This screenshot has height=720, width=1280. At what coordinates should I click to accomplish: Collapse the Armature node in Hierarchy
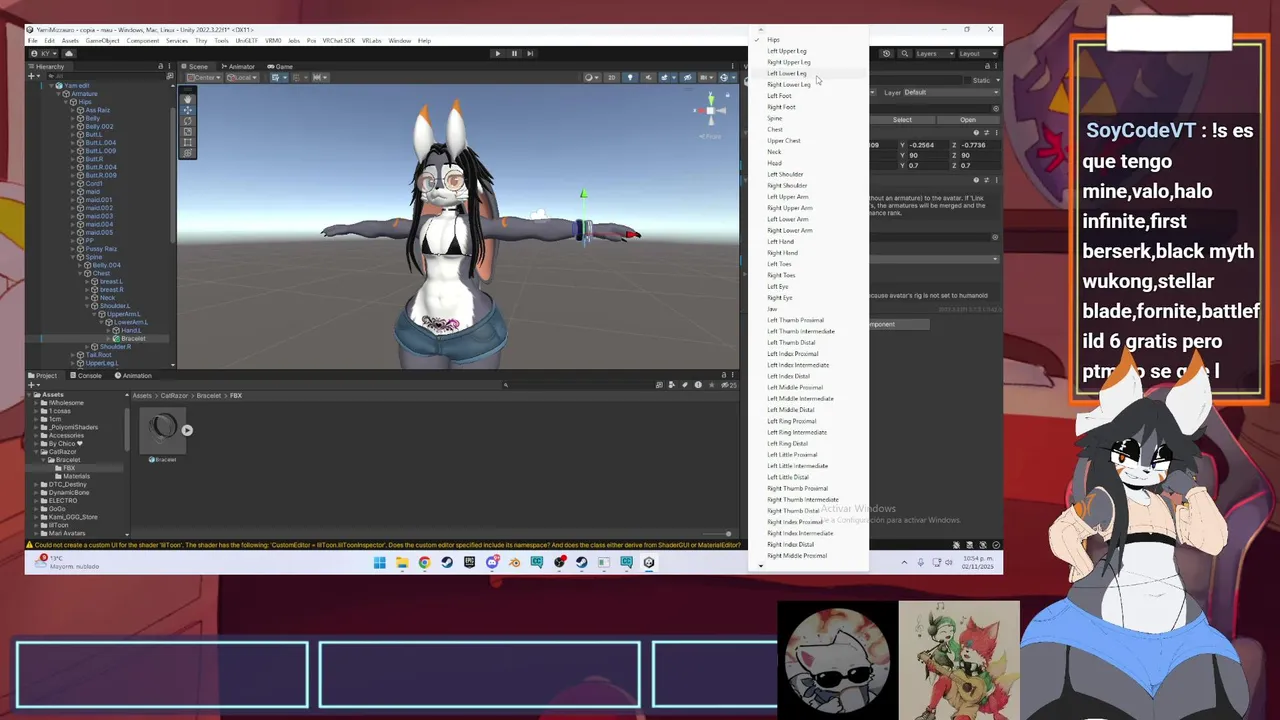click(x=59, y=94)
